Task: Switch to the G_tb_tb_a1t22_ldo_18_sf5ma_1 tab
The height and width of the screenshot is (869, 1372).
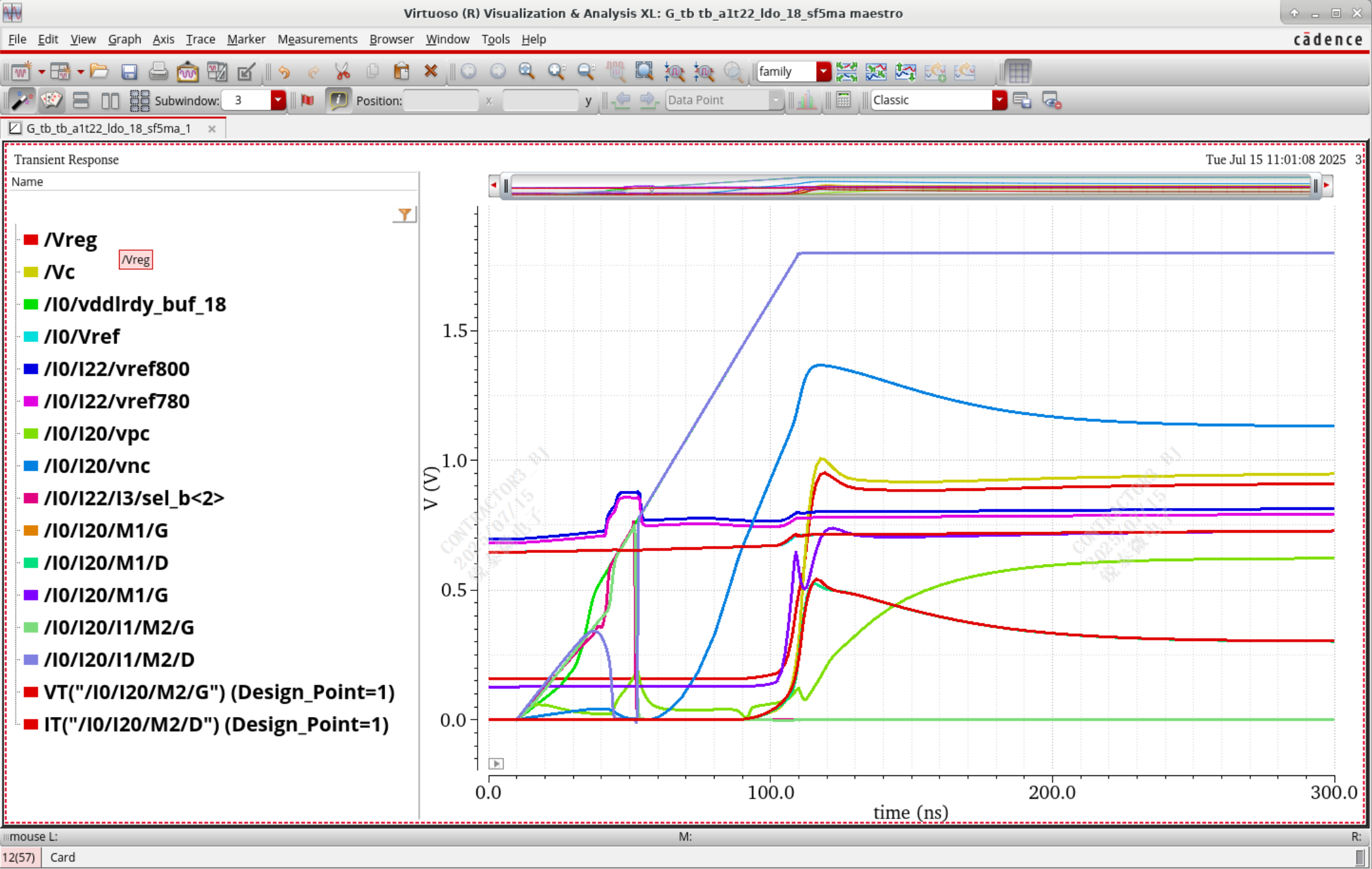Action: 108,129
